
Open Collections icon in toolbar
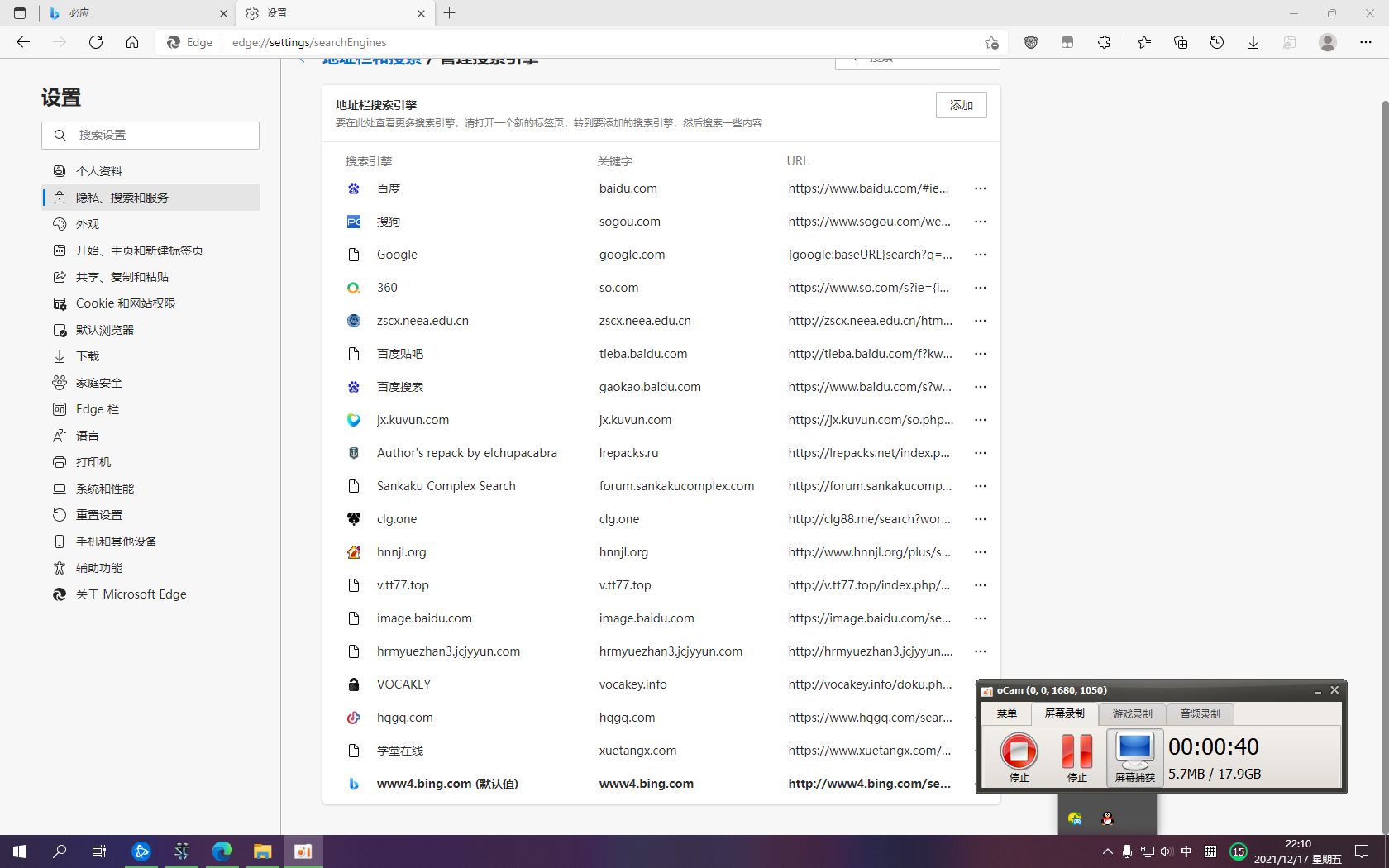(1181, 42)
